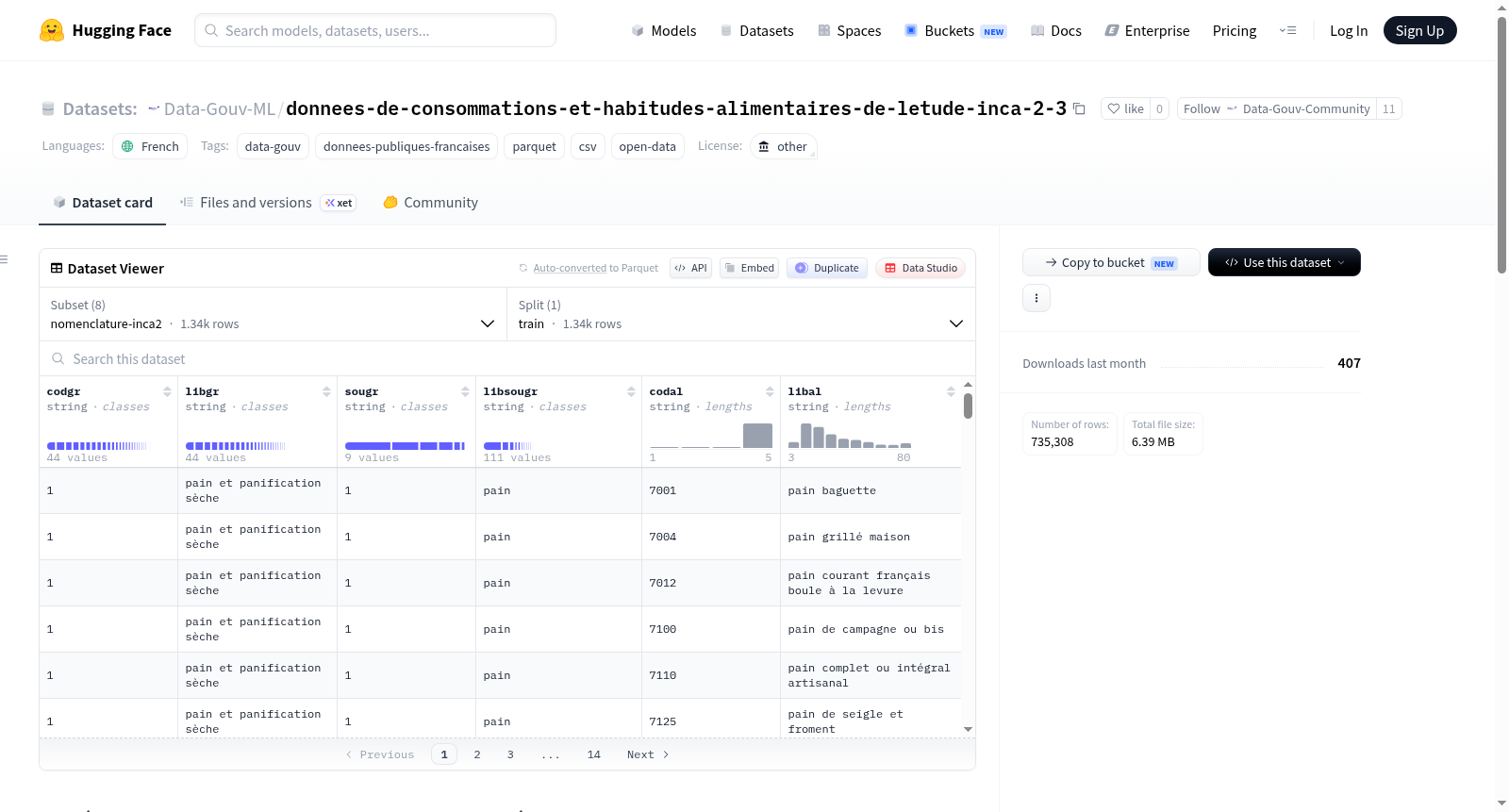Expand the navigation overflow menu icon
The width and height of the screenshot is (1509, 812).
coord(1287,31)
